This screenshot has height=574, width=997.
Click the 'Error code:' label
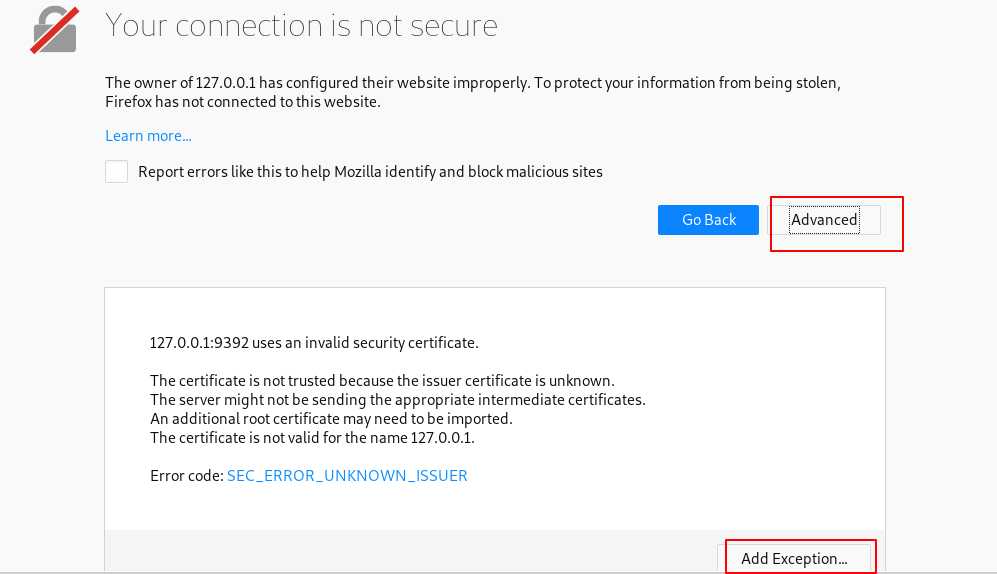coord(186,476)
